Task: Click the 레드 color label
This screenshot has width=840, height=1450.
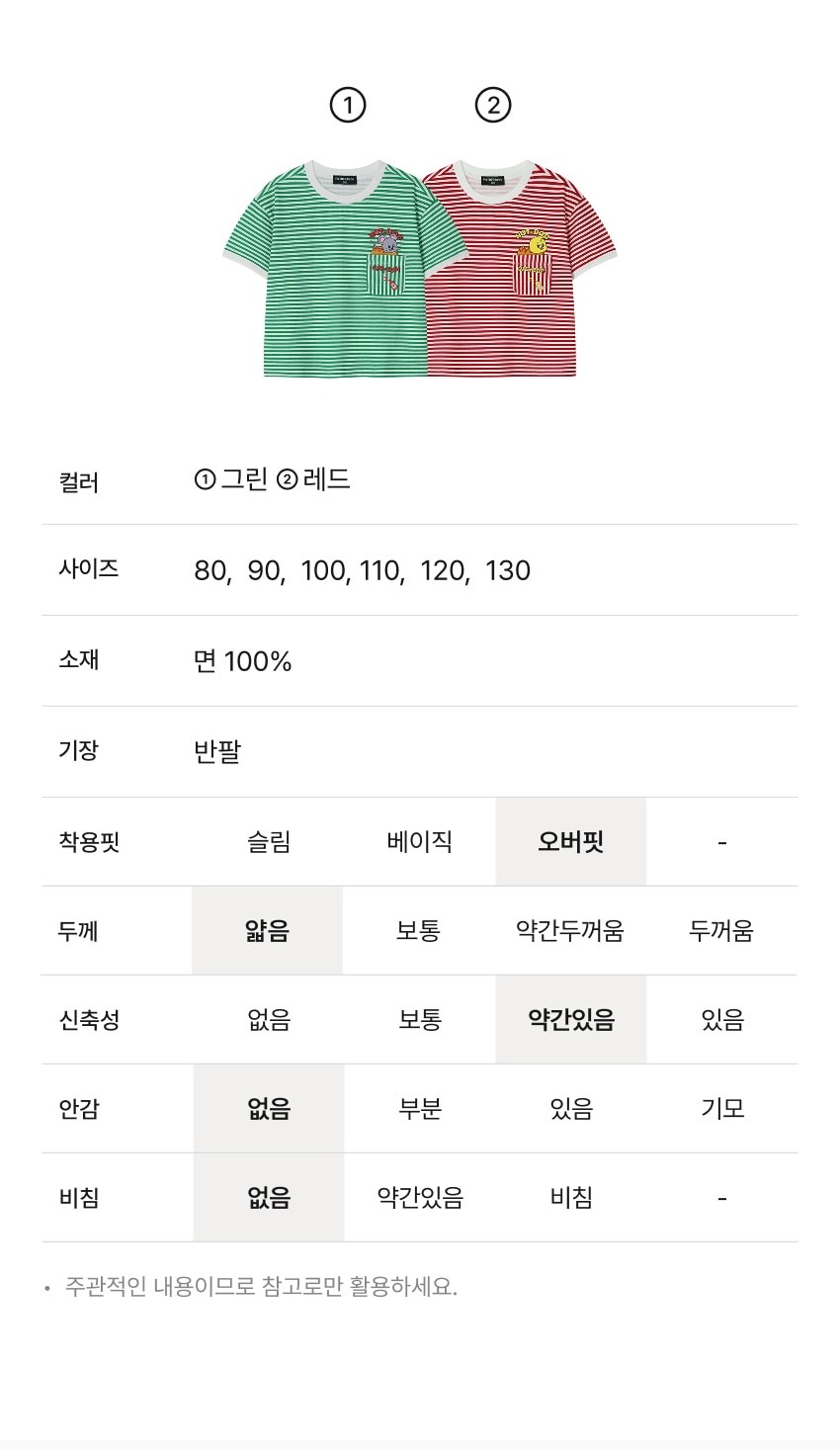Action: click(x=326, y=480)
